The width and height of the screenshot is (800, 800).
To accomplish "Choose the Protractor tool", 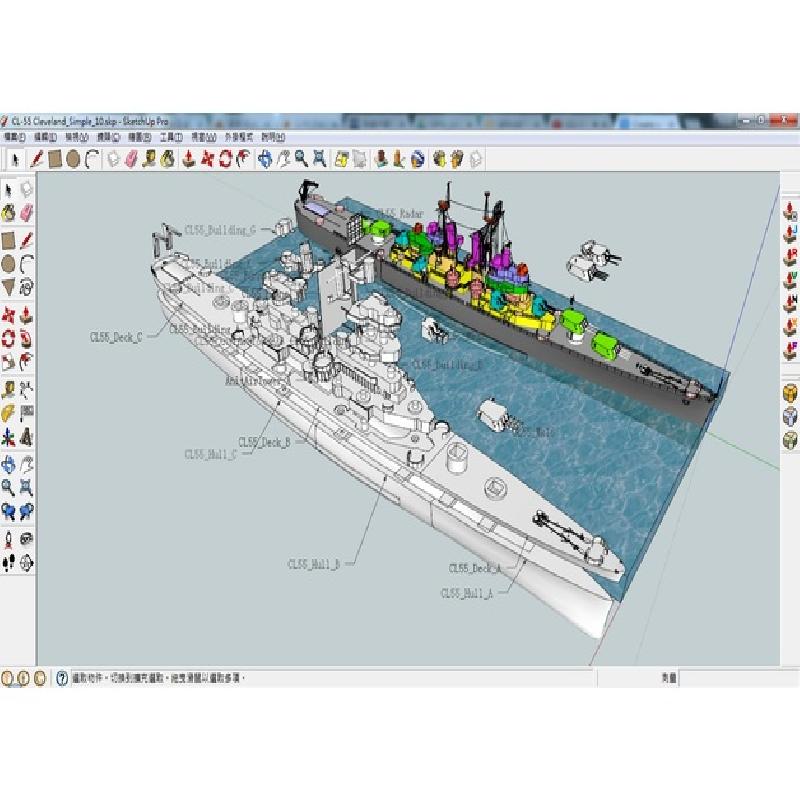I will [x=9, y=413].
